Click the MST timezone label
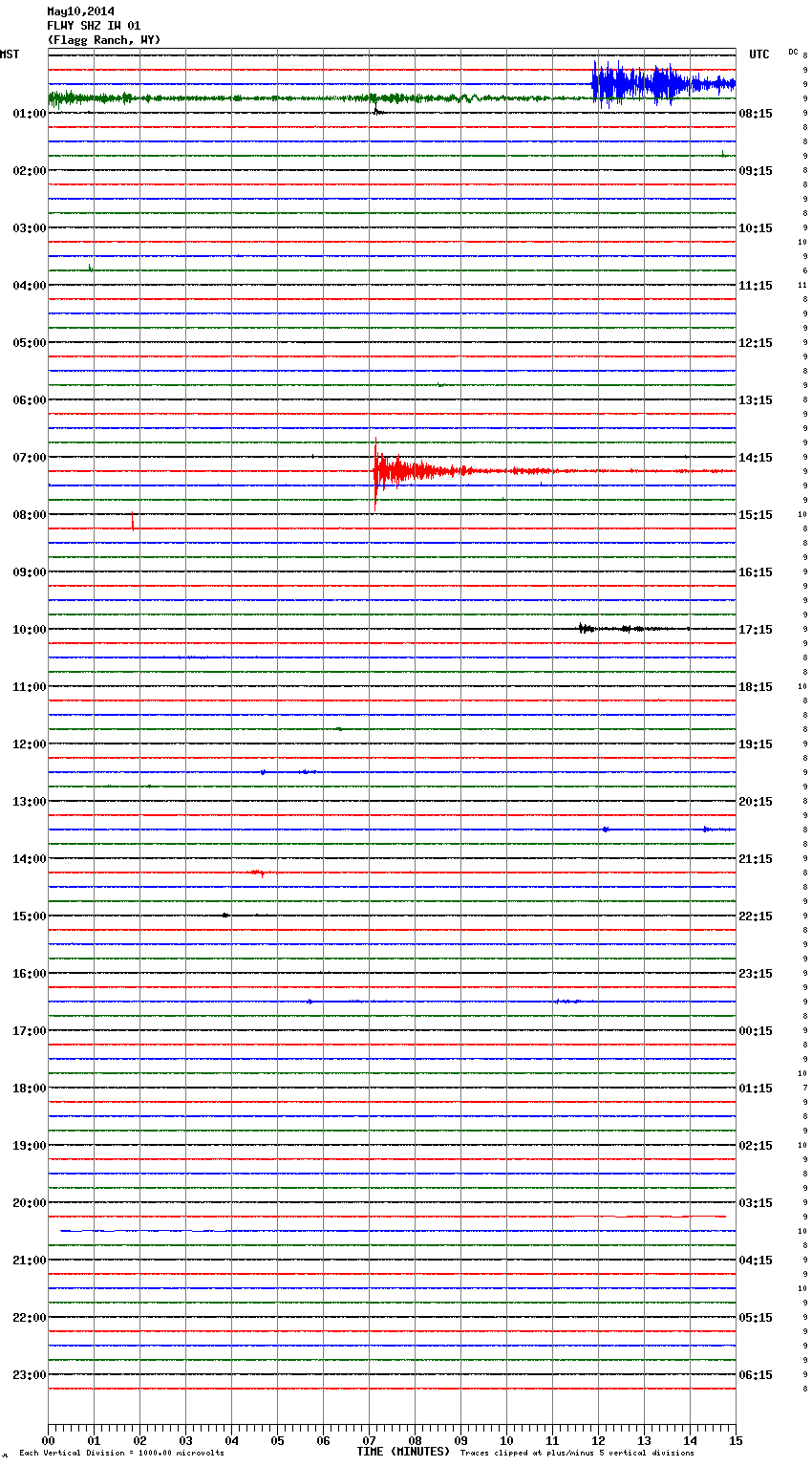Screen dimensions: 812x1466 click(x=10, y=54)
